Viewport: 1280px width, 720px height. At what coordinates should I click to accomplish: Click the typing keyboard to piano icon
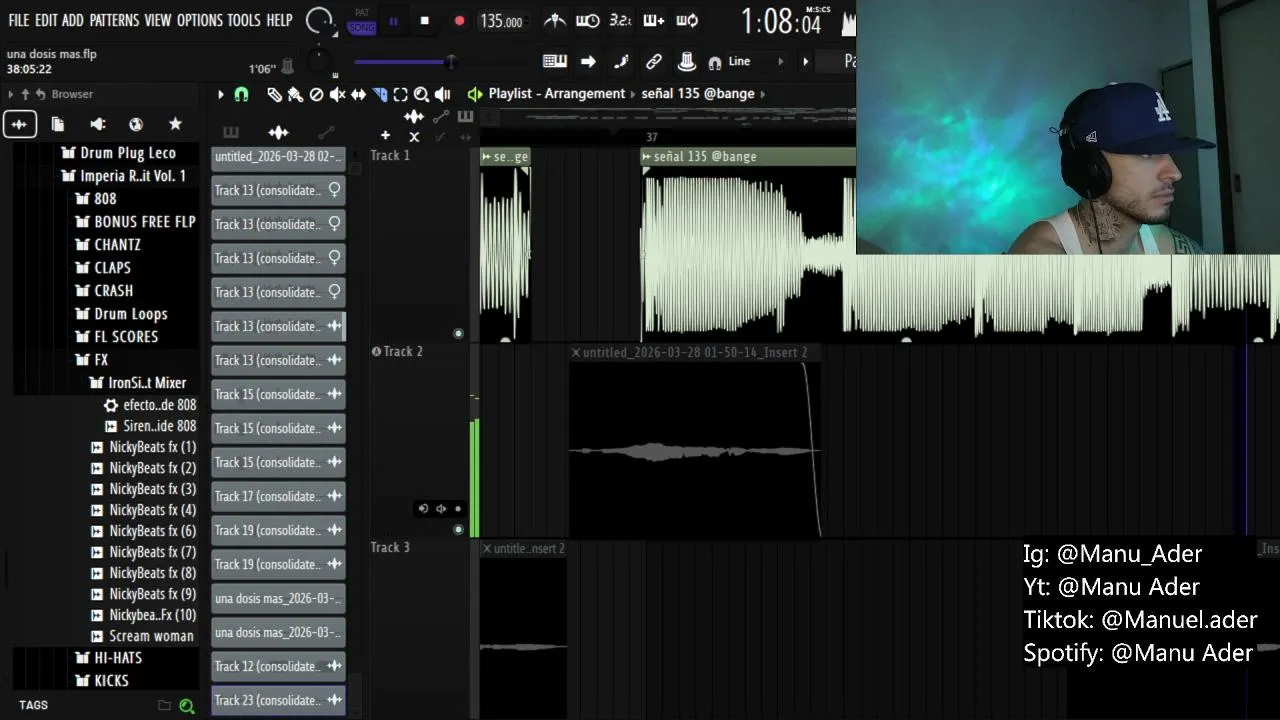pos(555,62)
